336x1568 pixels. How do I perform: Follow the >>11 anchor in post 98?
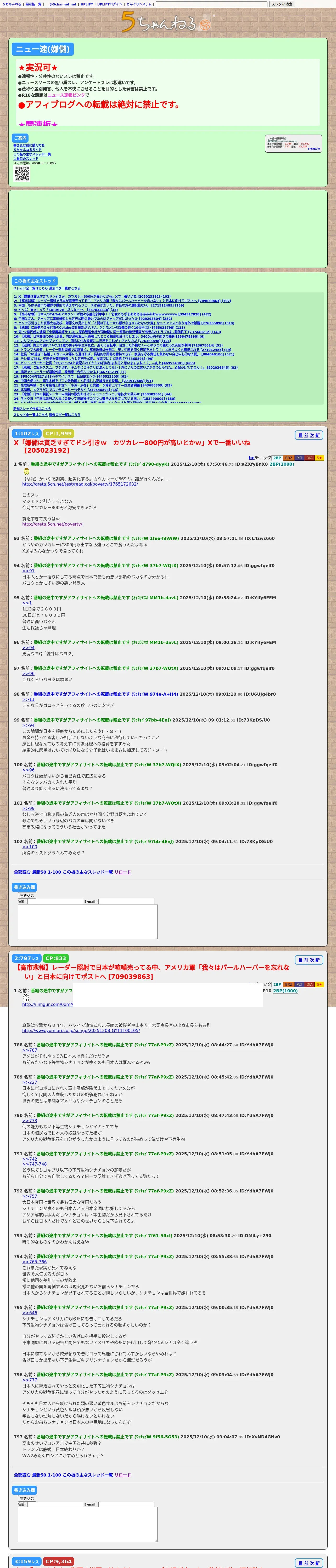29,699
